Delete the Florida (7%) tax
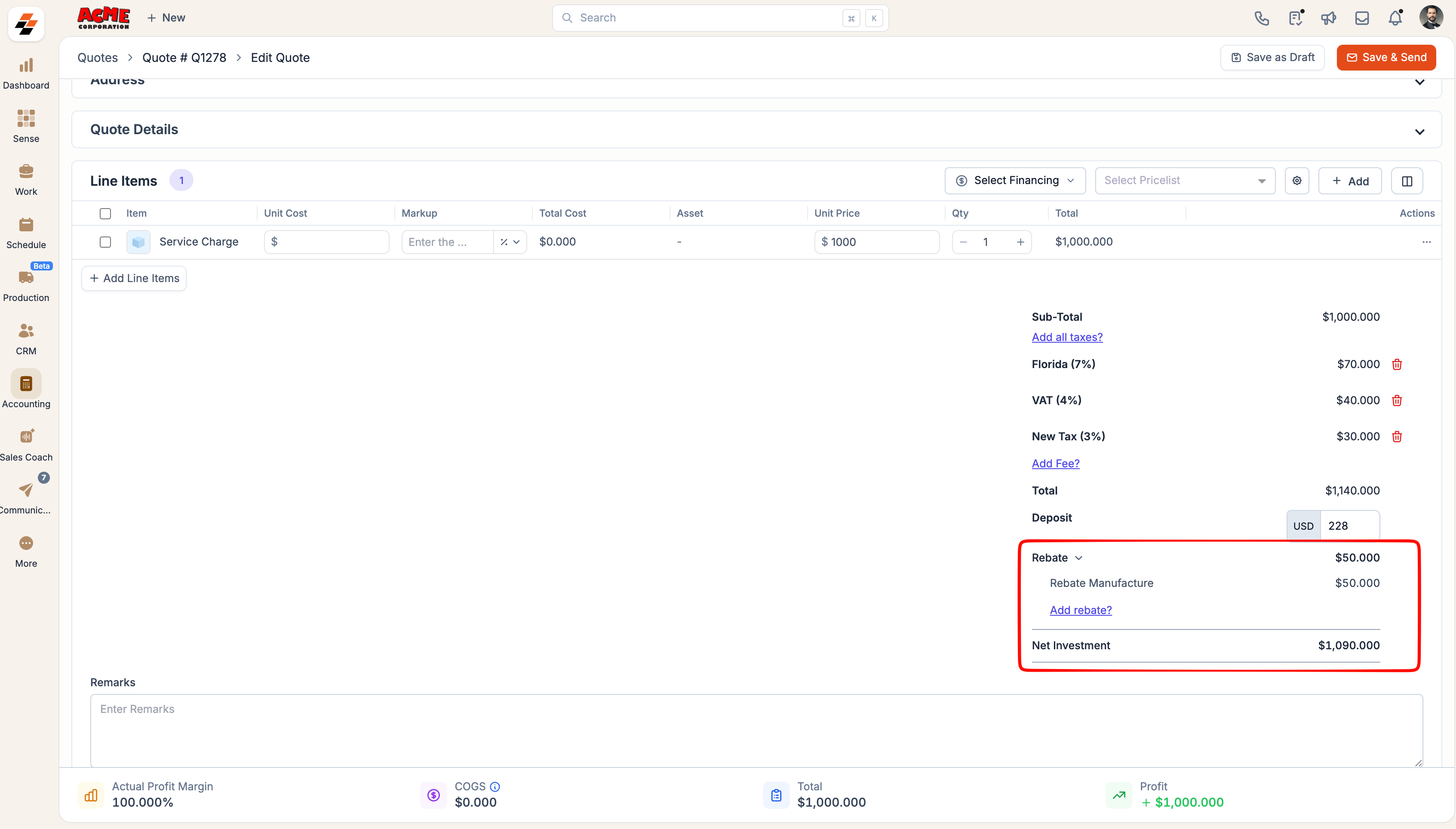 tap(1397, 364)
